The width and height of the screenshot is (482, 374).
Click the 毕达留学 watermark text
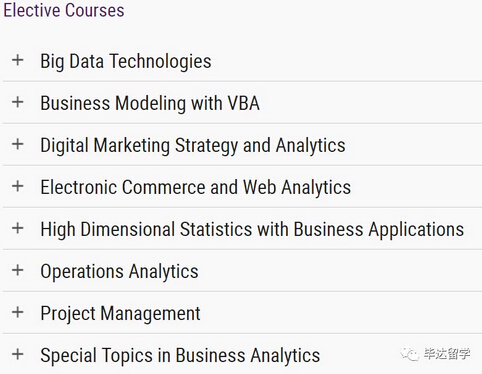447,354
